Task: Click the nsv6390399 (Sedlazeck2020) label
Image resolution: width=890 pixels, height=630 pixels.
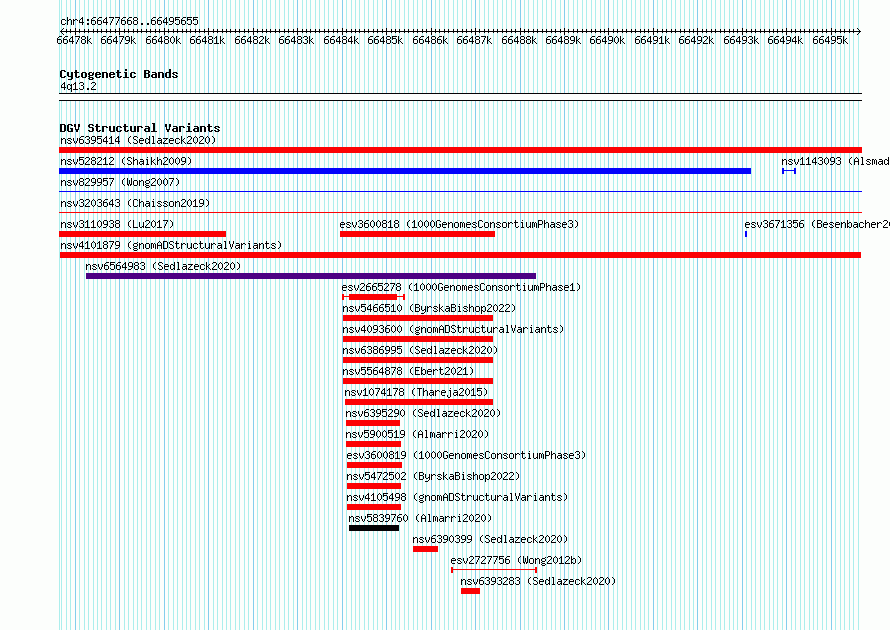Action: [490, 539]
